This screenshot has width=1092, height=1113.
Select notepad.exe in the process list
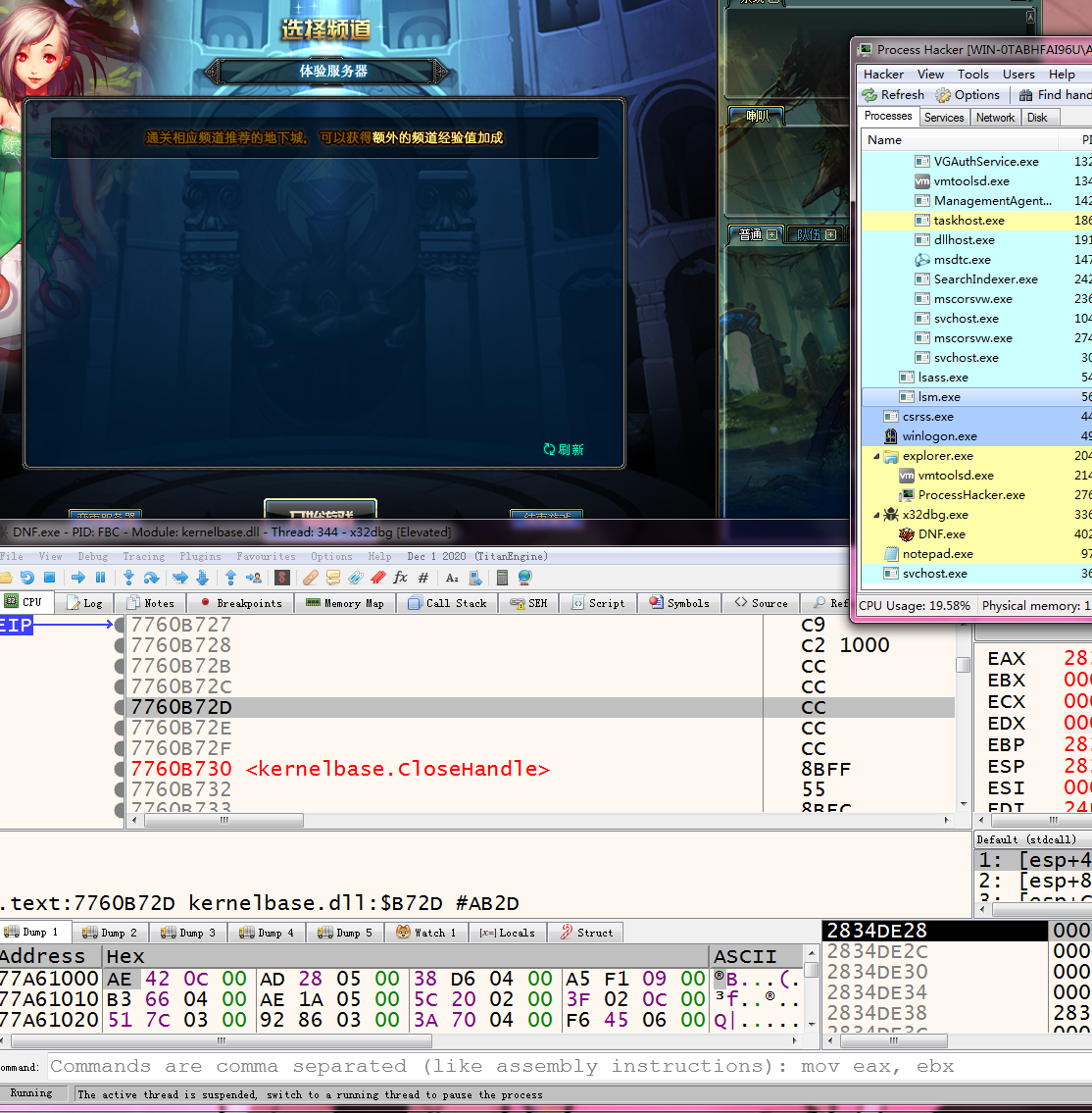point(937,554)
